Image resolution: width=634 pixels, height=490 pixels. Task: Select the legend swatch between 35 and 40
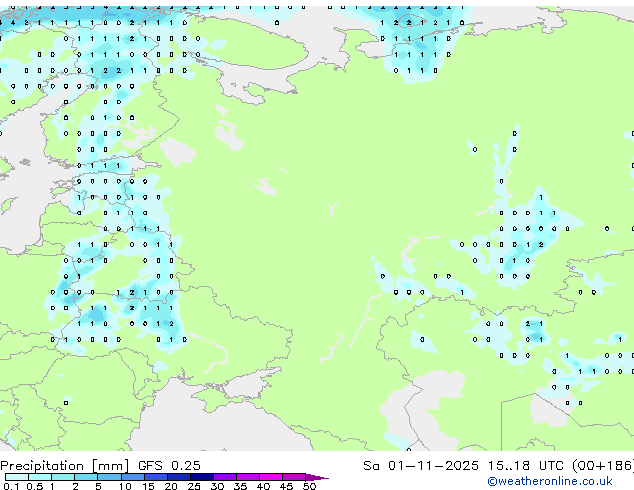point(247,477)
